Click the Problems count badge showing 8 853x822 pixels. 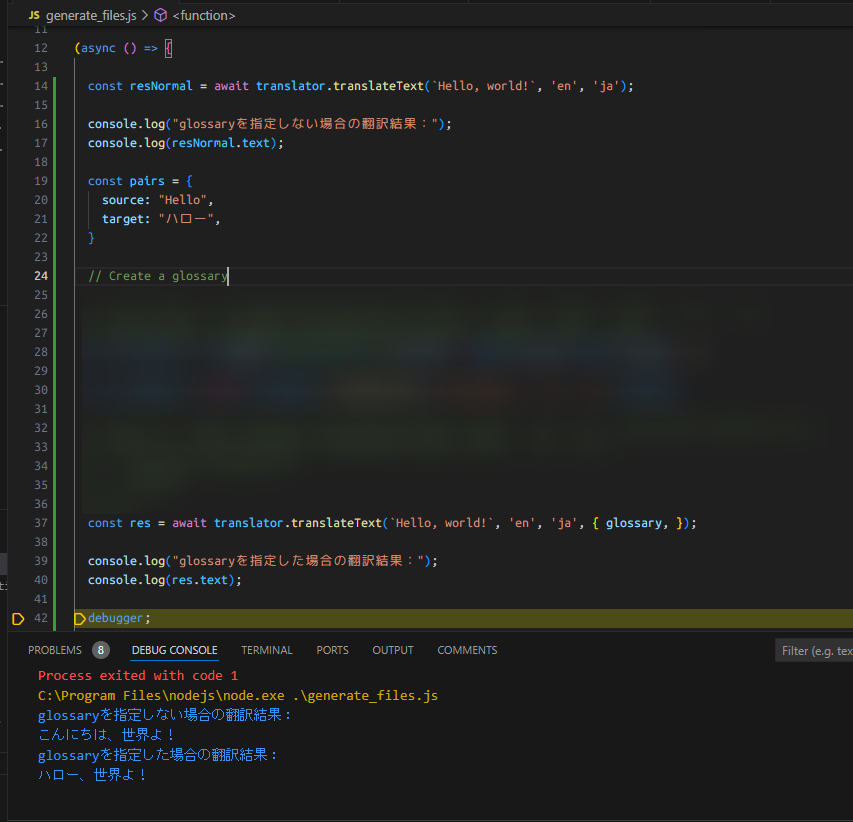click(101, 650)
